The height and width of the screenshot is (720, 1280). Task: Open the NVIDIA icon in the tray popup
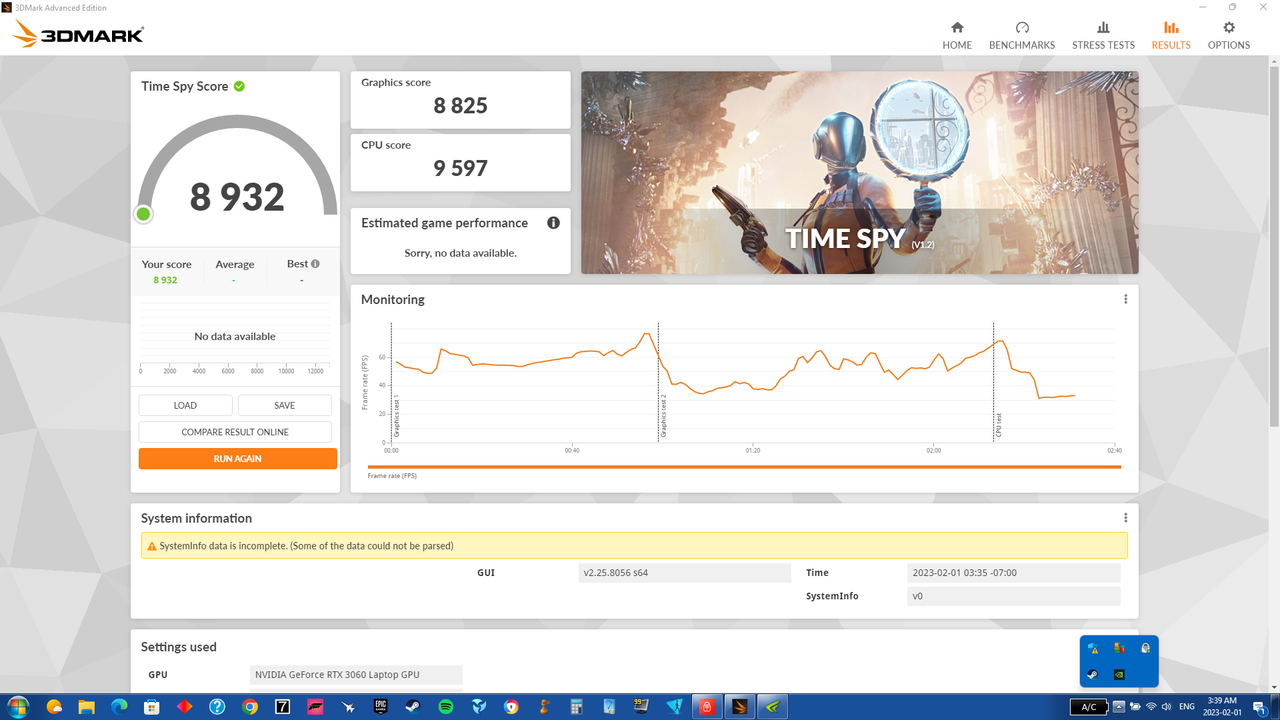(1119, 674)
